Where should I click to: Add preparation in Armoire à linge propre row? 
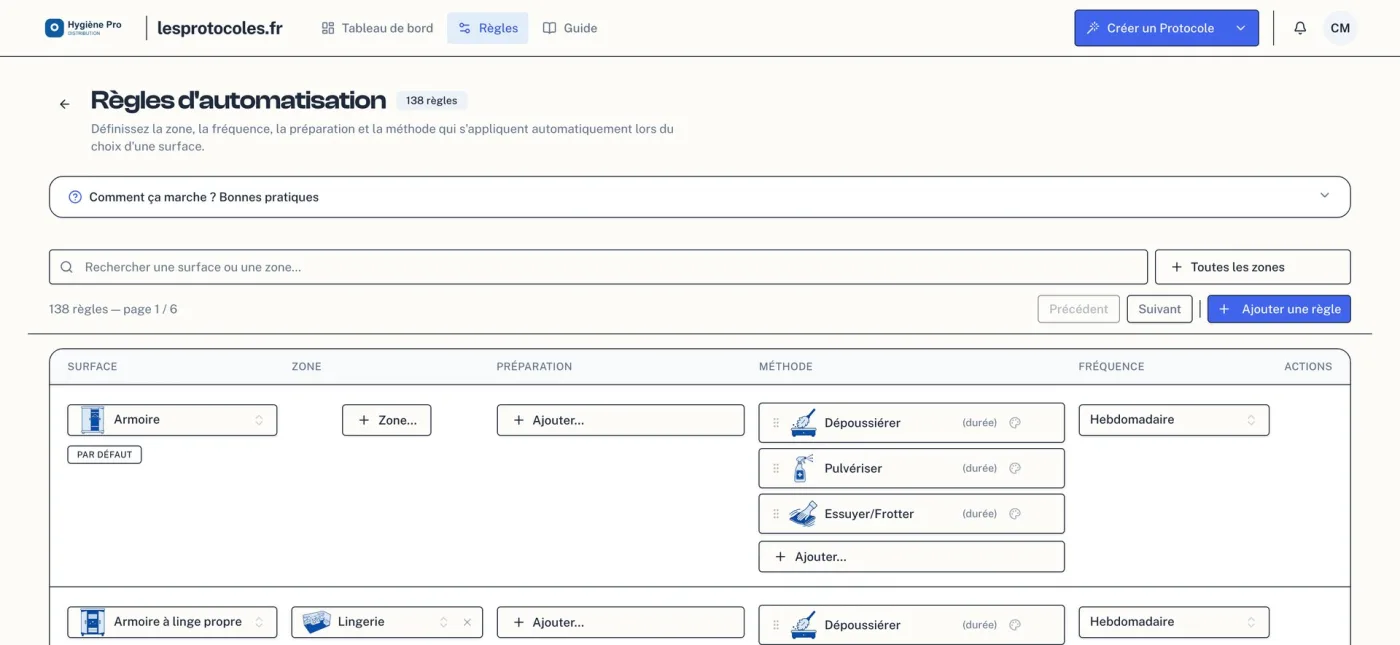click(621, 622)
